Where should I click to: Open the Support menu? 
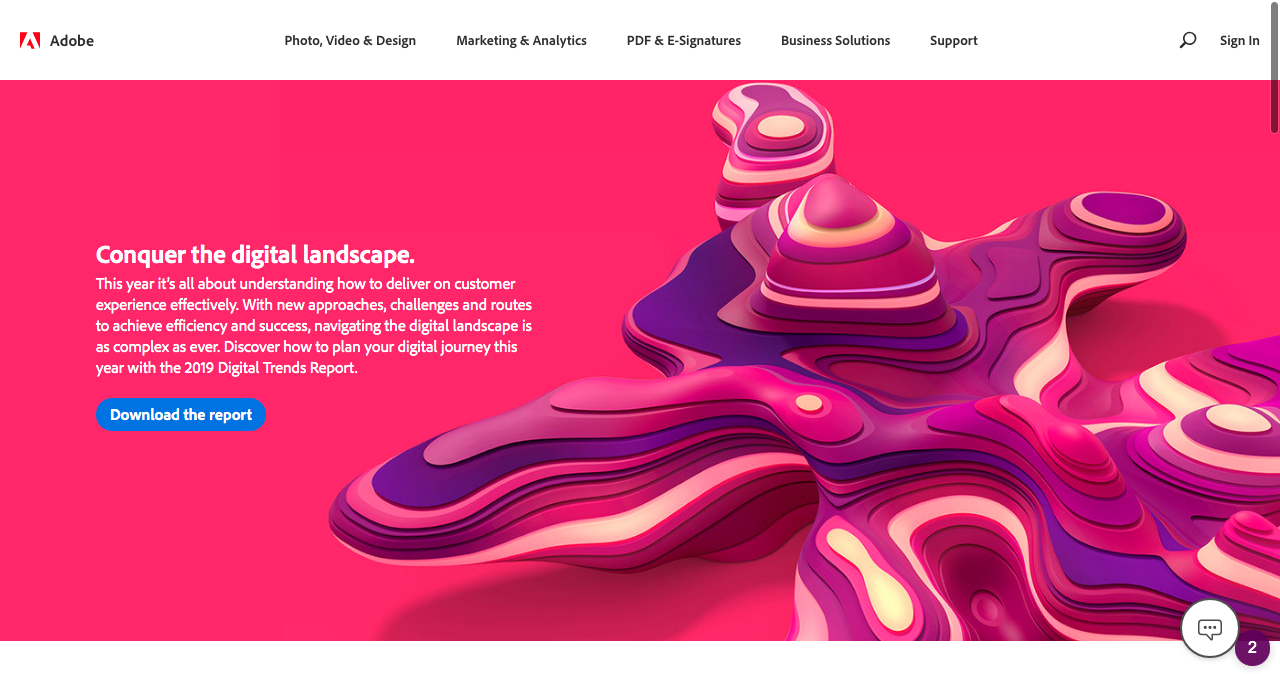click(954, 41)
